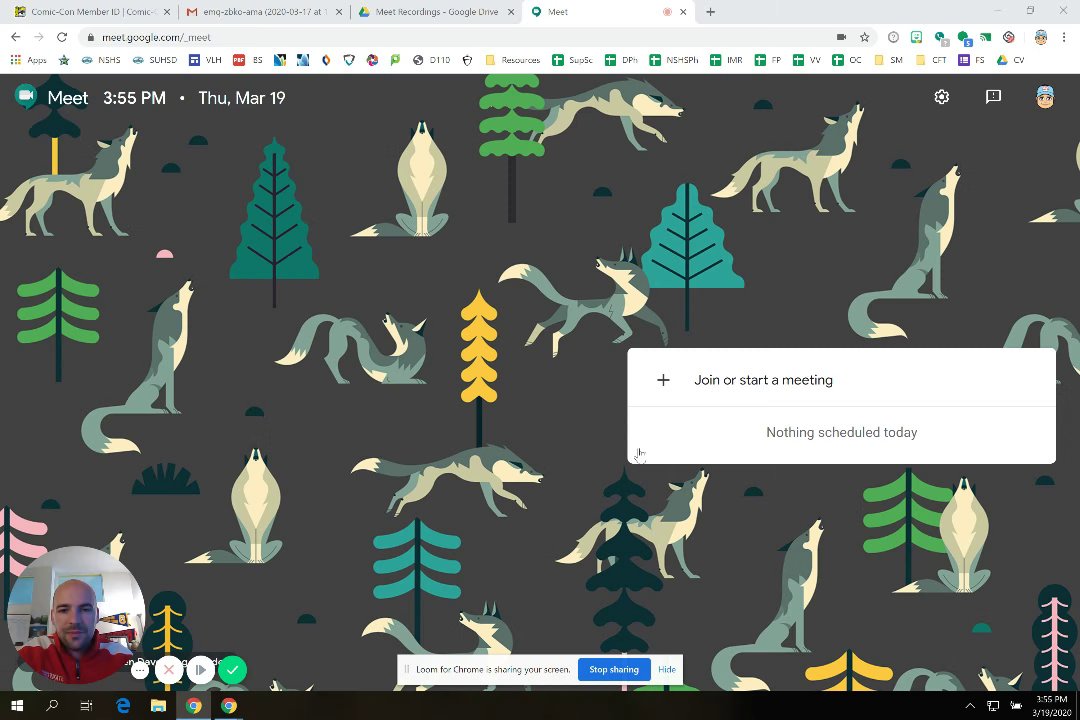Hide the Loom sharing notification
The height and width of the screenshot is (720, 1080).
667,669
